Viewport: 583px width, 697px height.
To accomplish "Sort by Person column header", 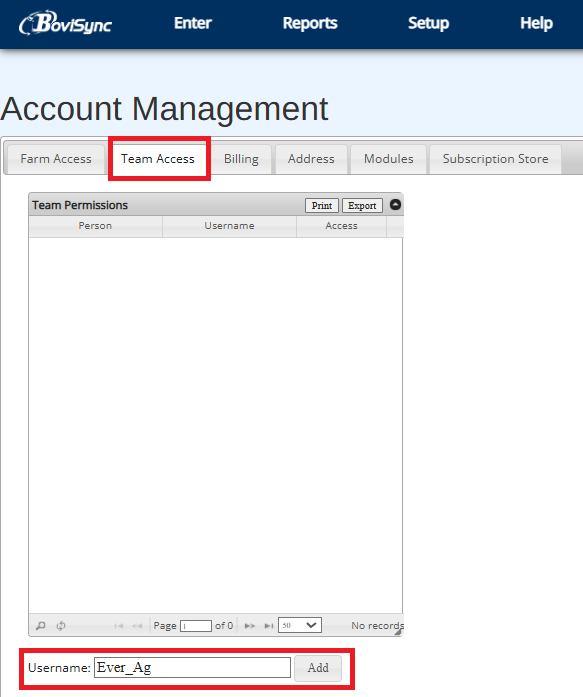I will [x=95, y=226].
